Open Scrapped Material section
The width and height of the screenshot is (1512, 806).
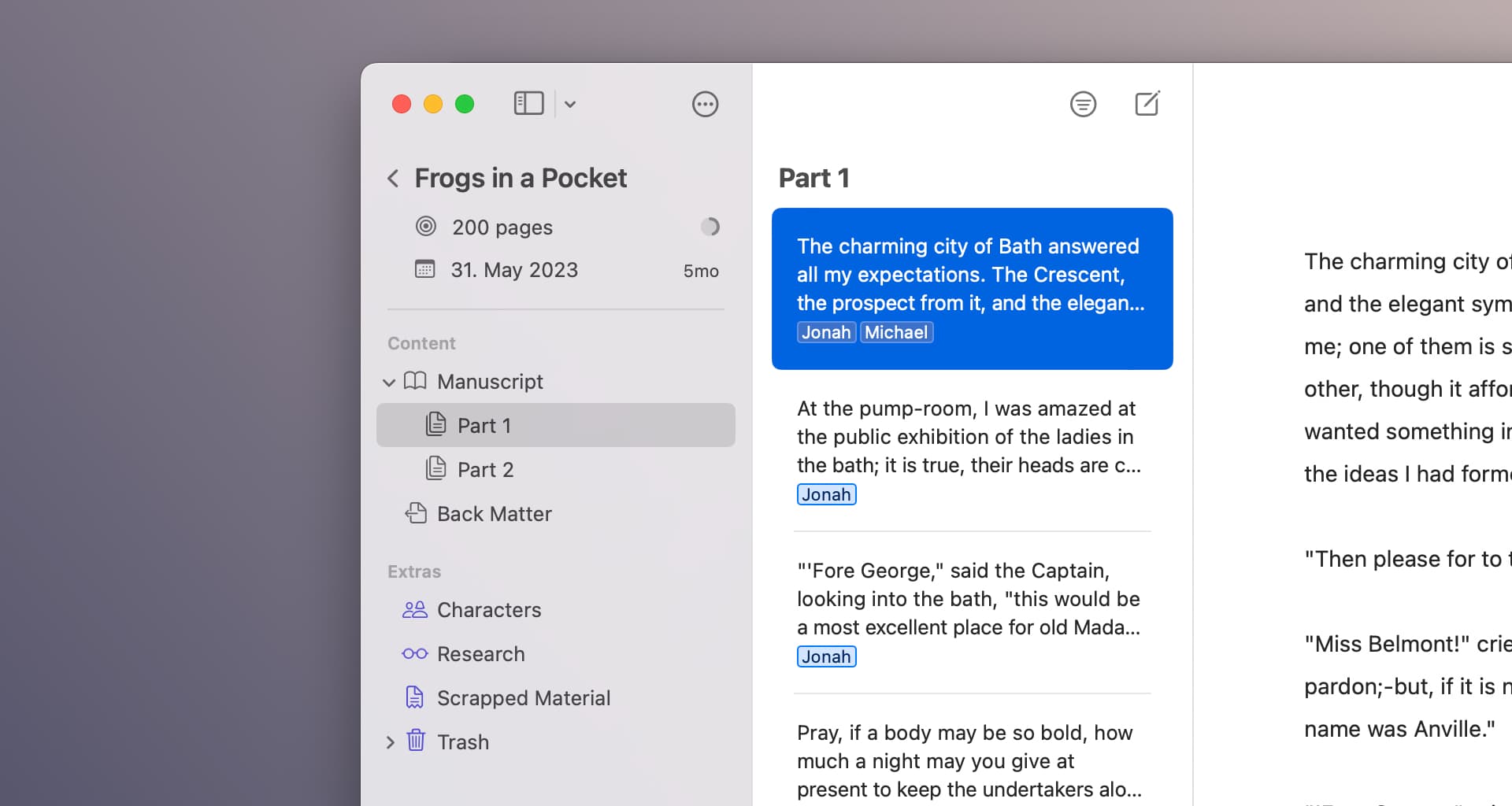click(523, 698)
